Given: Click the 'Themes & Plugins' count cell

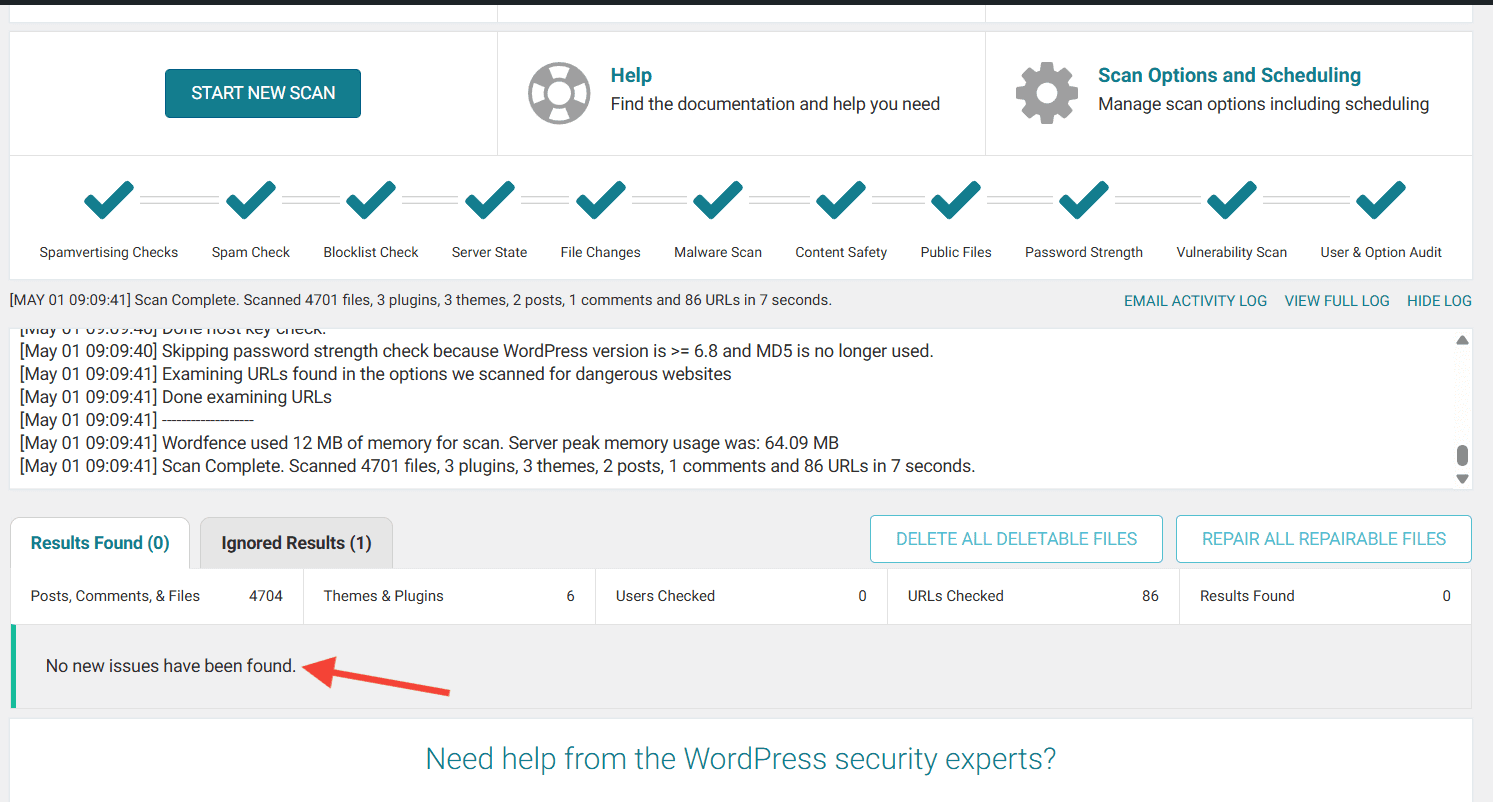Looking at the screenshot, I should pyautogui.click(x=449, y=596).
